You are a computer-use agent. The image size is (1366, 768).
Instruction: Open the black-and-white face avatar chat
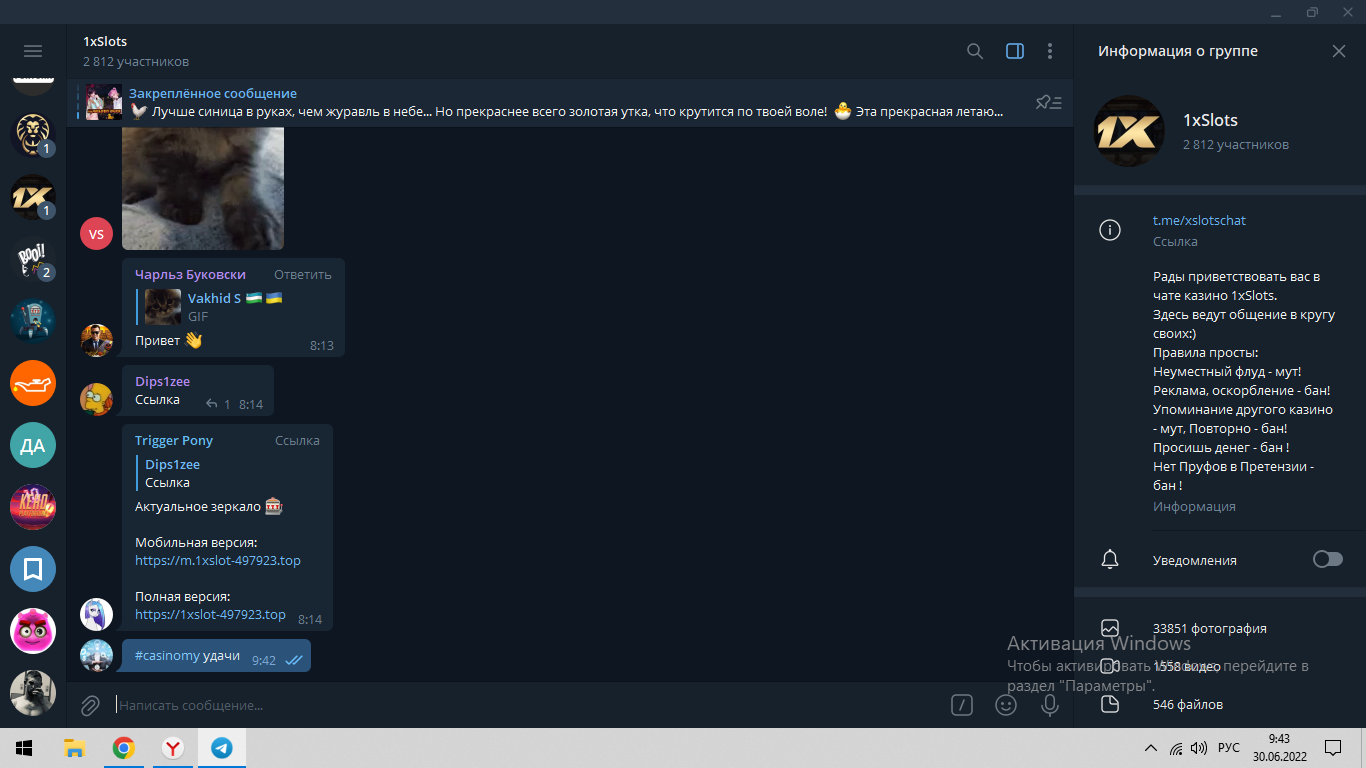33,693
